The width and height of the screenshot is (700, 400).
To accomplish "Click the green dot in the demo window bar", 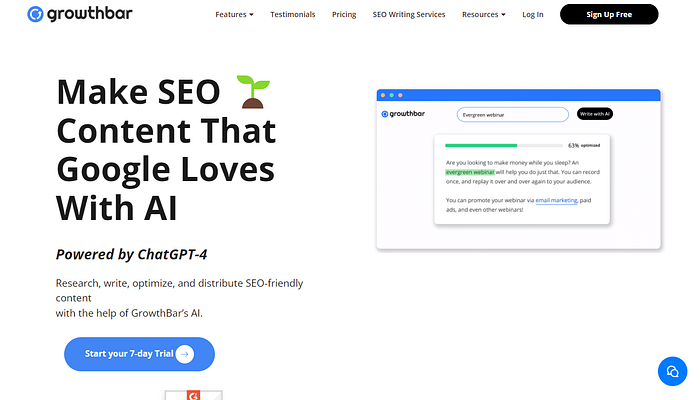I will coord(392,95).
